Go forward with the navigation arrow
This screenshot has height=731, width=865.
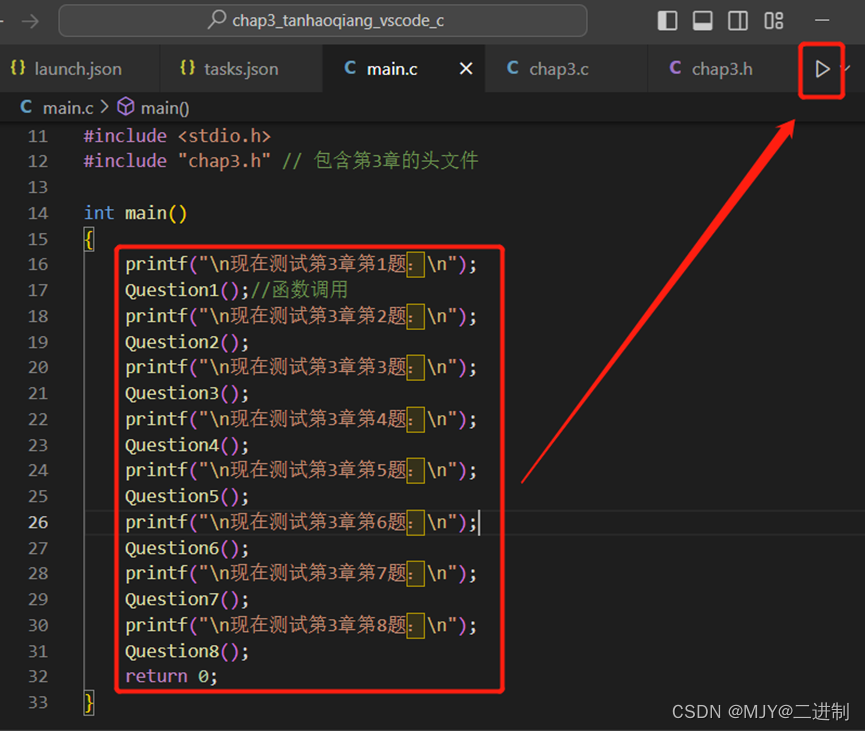(x=30, y=22)
